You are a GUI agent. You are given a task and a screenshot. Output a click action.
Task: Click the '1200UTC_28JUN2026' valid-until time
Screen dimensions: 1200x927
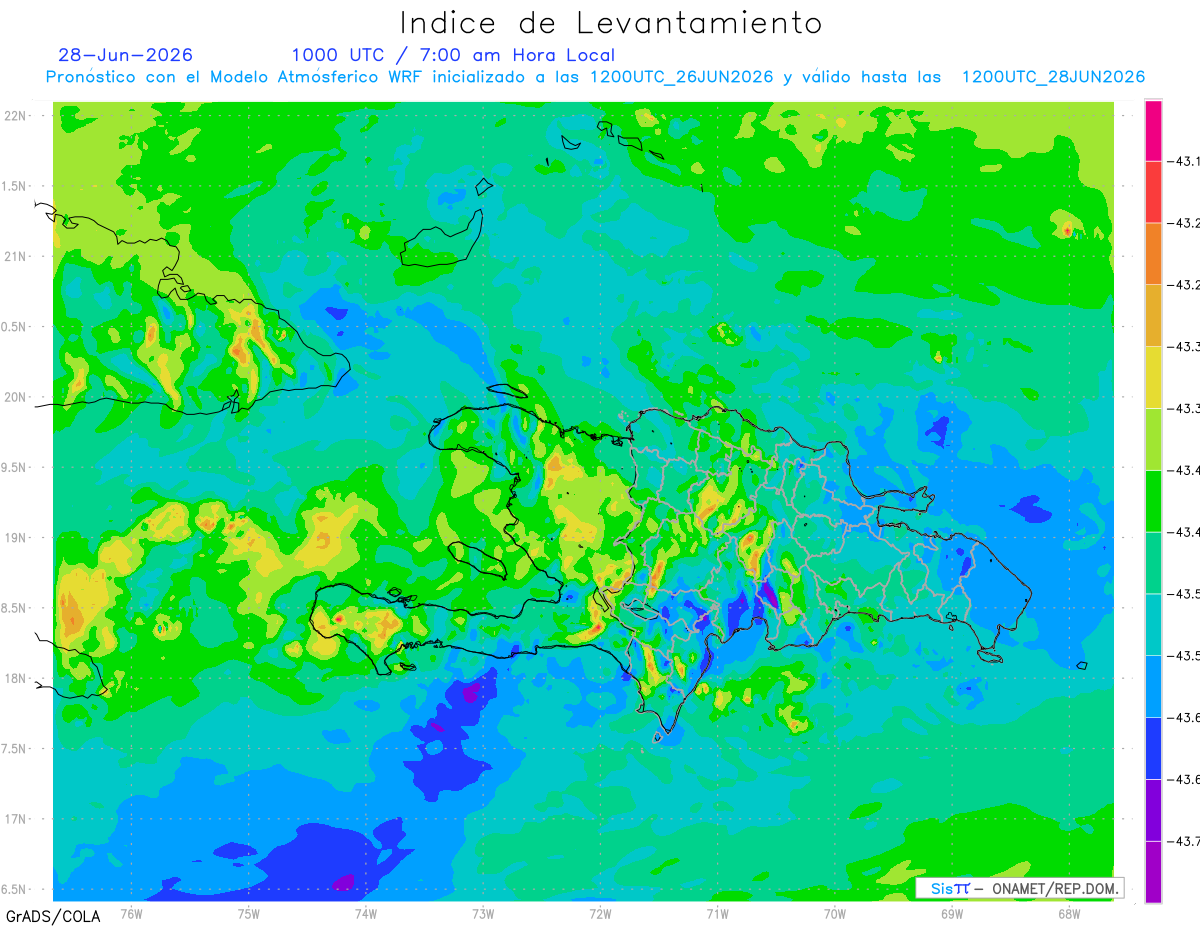[x=1053, y=77]
